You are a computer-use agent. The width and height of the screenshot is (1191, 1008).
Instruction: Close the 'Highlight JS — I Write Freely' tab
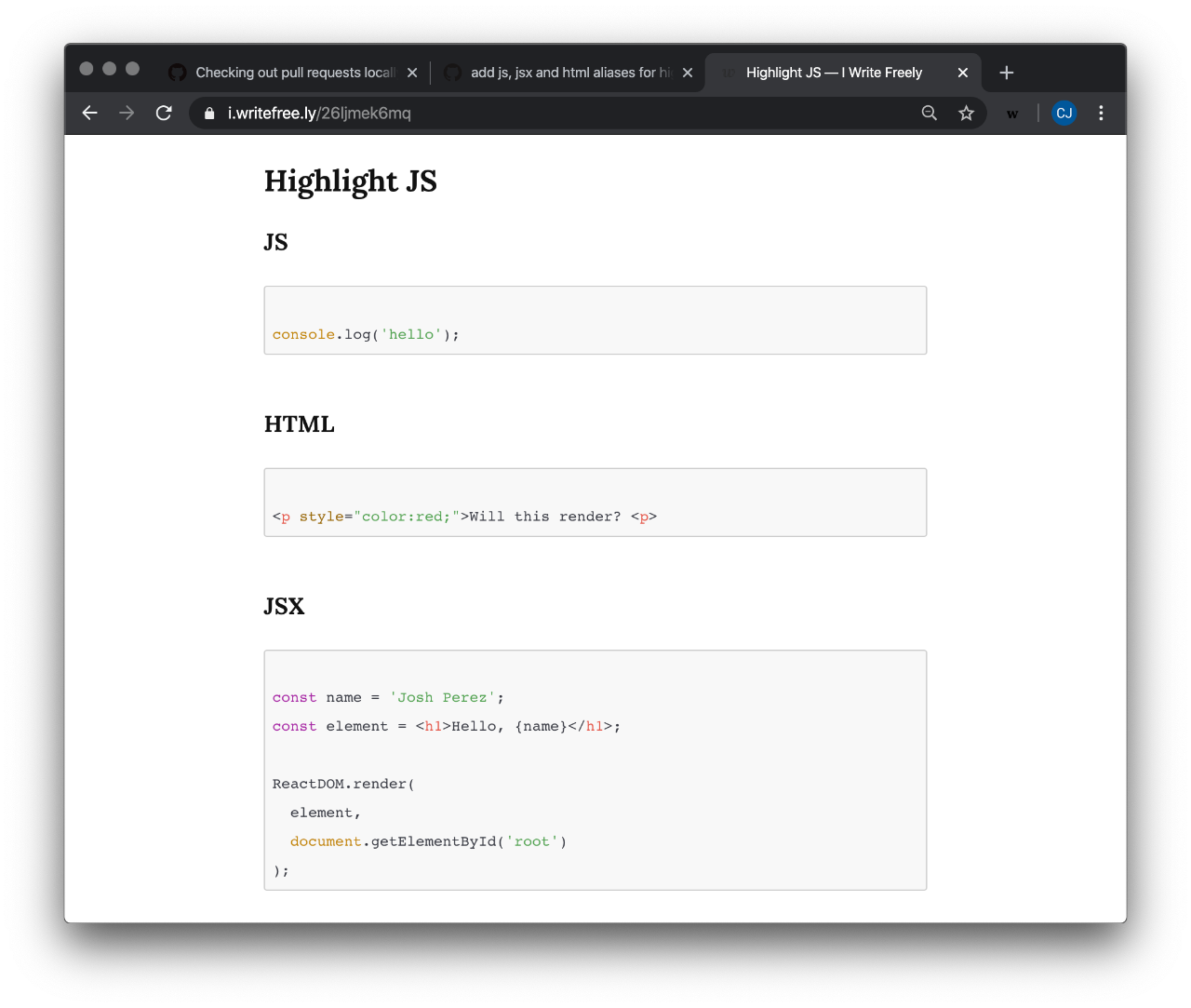963,73
